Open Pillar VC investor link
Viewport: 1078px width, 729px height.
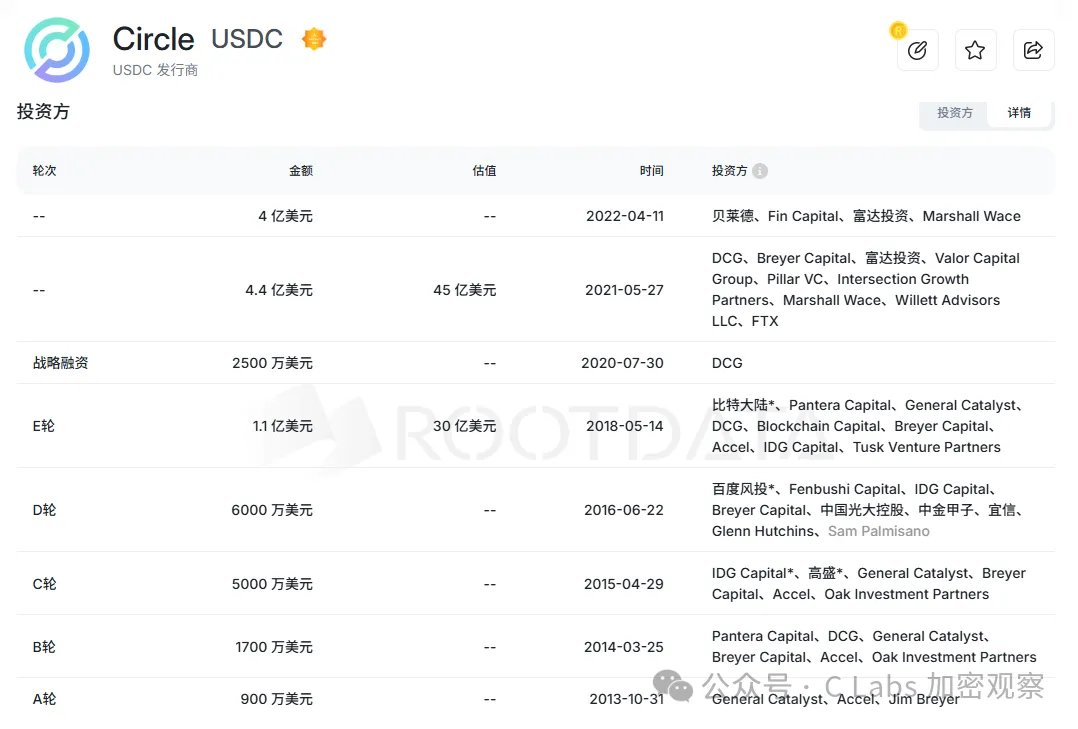pyautogui.click(x=794, y=279)
